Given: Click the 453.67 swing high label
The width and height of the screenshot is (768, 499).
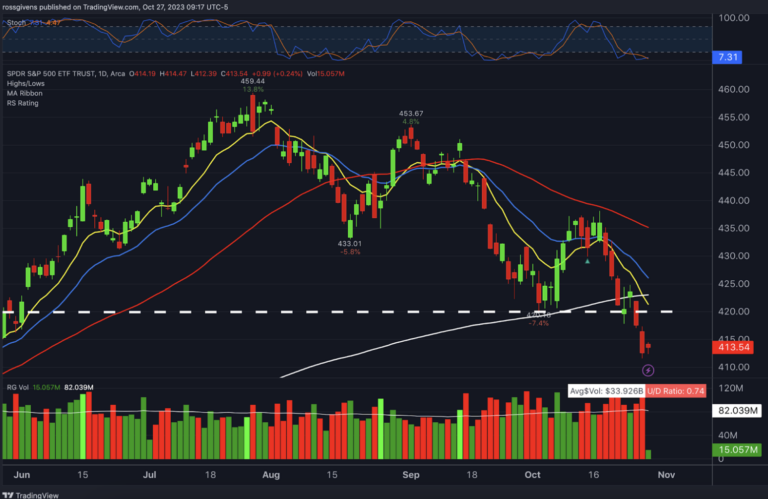Looking at the screenshot, I should click(411, 113).
